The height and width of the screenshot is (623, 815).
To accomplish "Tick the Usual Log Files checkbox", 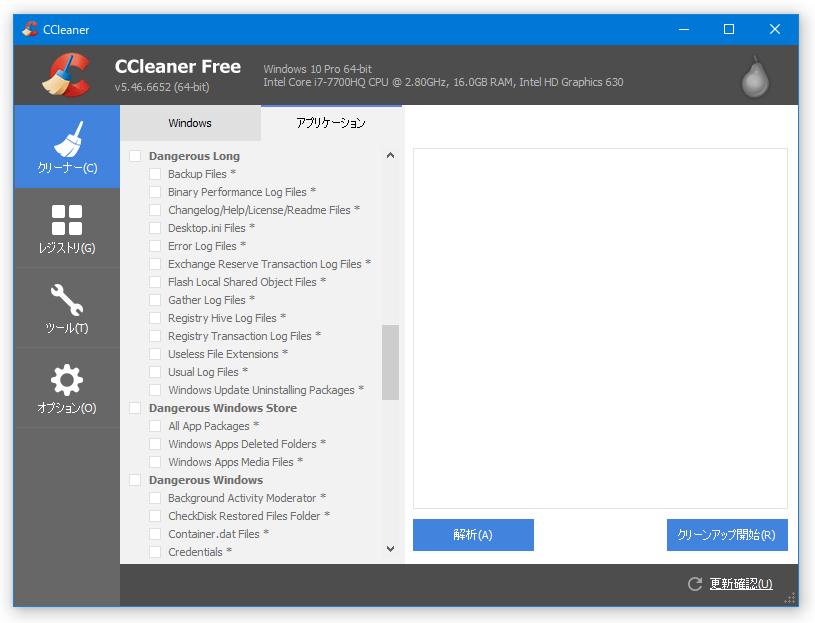I will [155, 372].
